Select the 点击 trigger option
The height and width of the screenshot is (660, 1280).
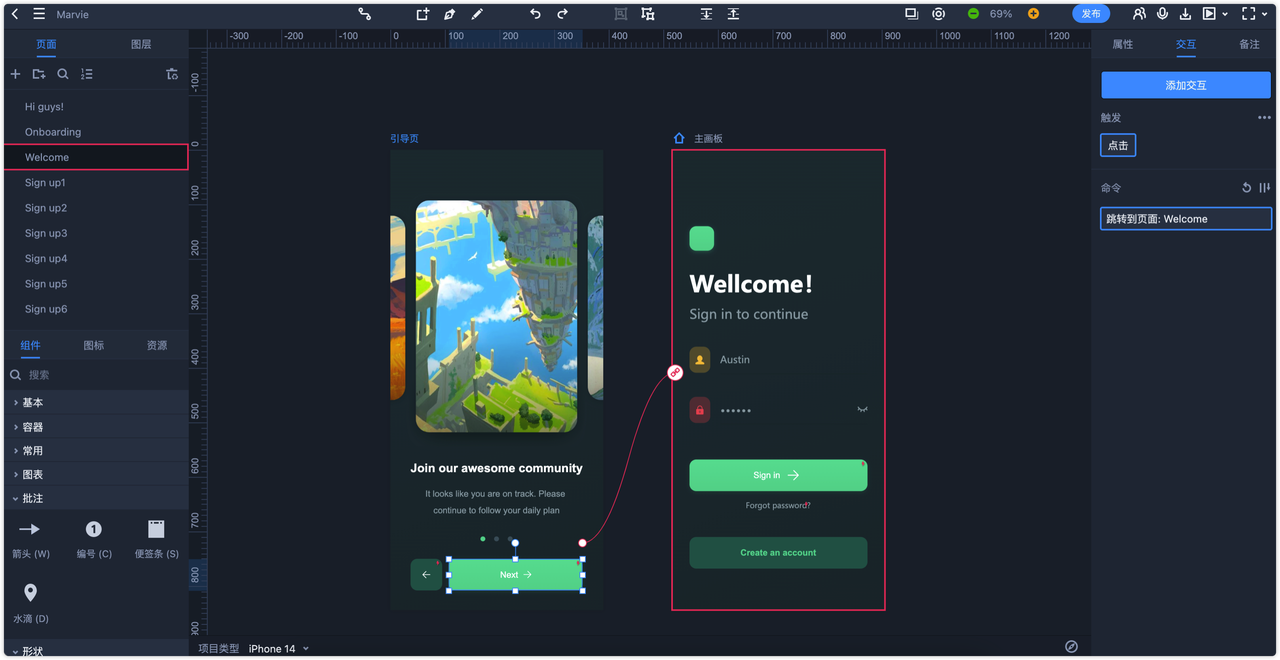[x=1118, y=145]
